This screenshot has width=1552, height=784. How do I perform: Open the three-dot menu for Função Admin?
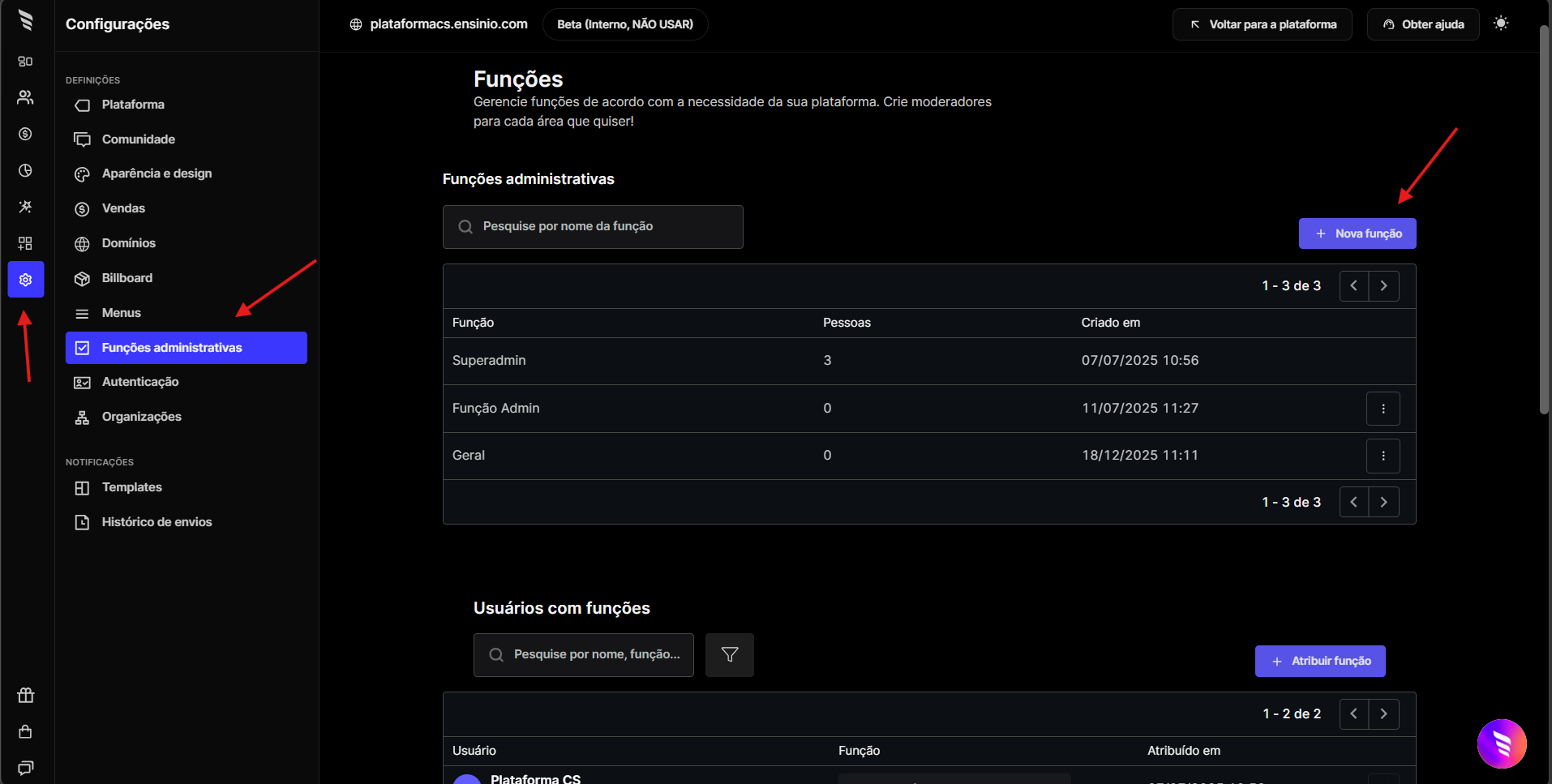click(1383, 409)
